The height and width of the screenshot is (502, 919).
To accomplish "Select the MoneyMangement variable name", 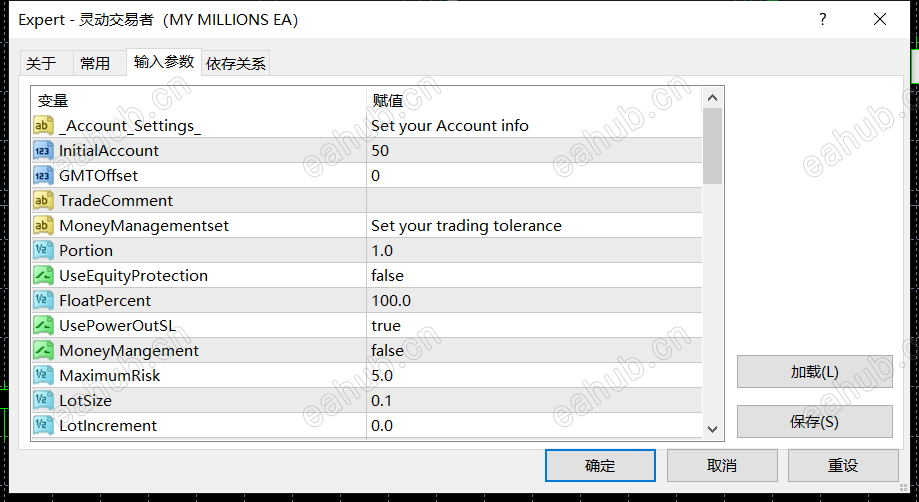I will [x=129, y=351].
